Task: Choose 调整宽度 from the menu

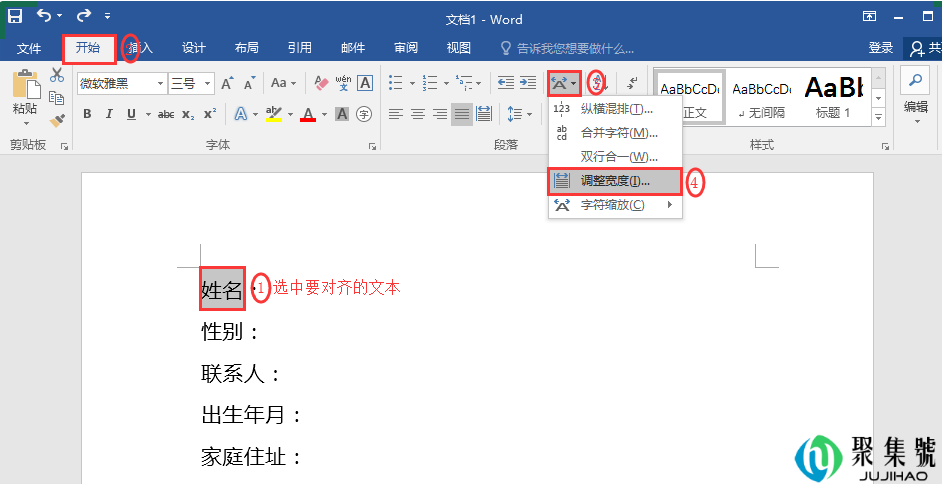Action: pos(615,181)
